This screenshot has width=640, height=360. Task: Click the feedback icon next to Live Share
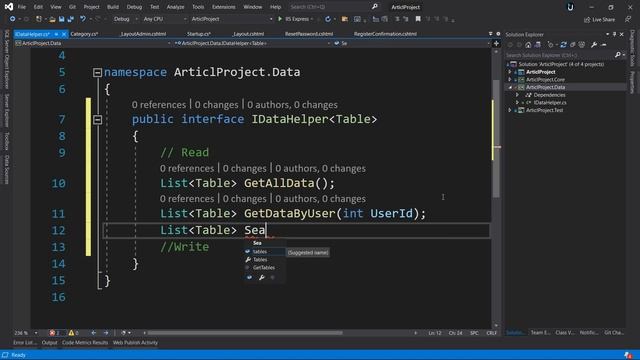tap(628, 19)
